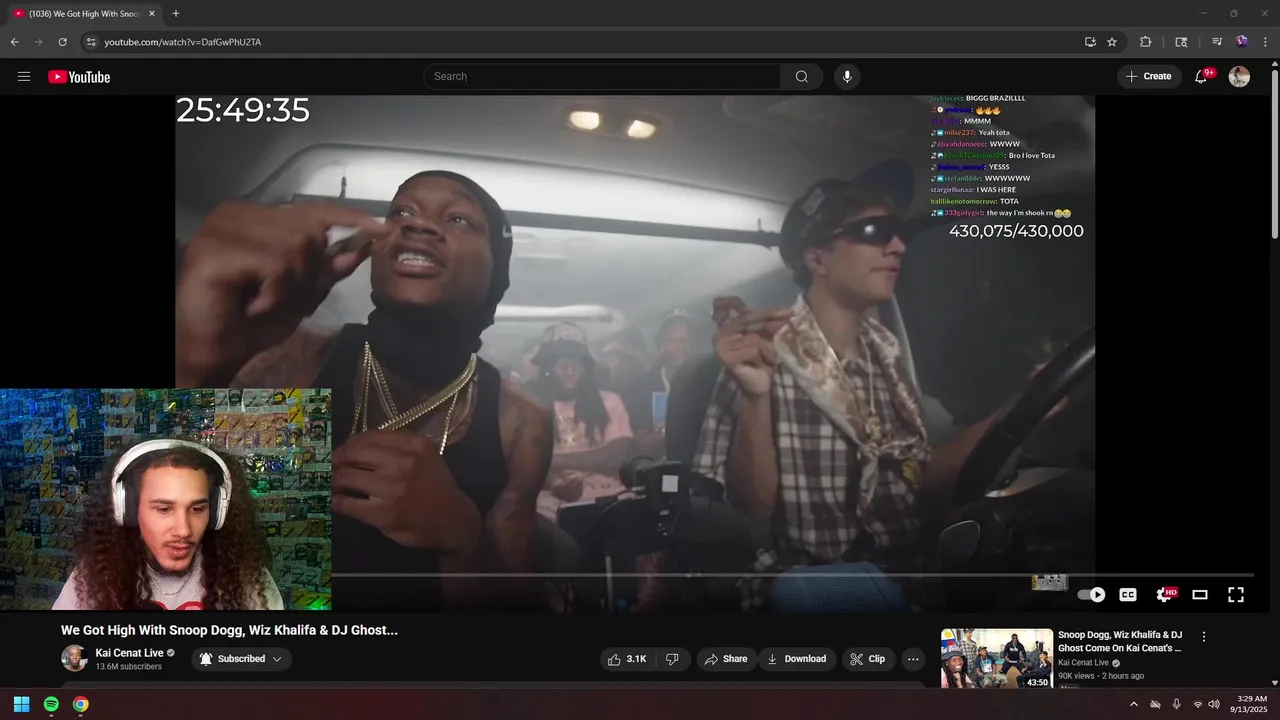Screen dimensions: 1280x720
Task: Go back in browser
Action: (14, 42)
